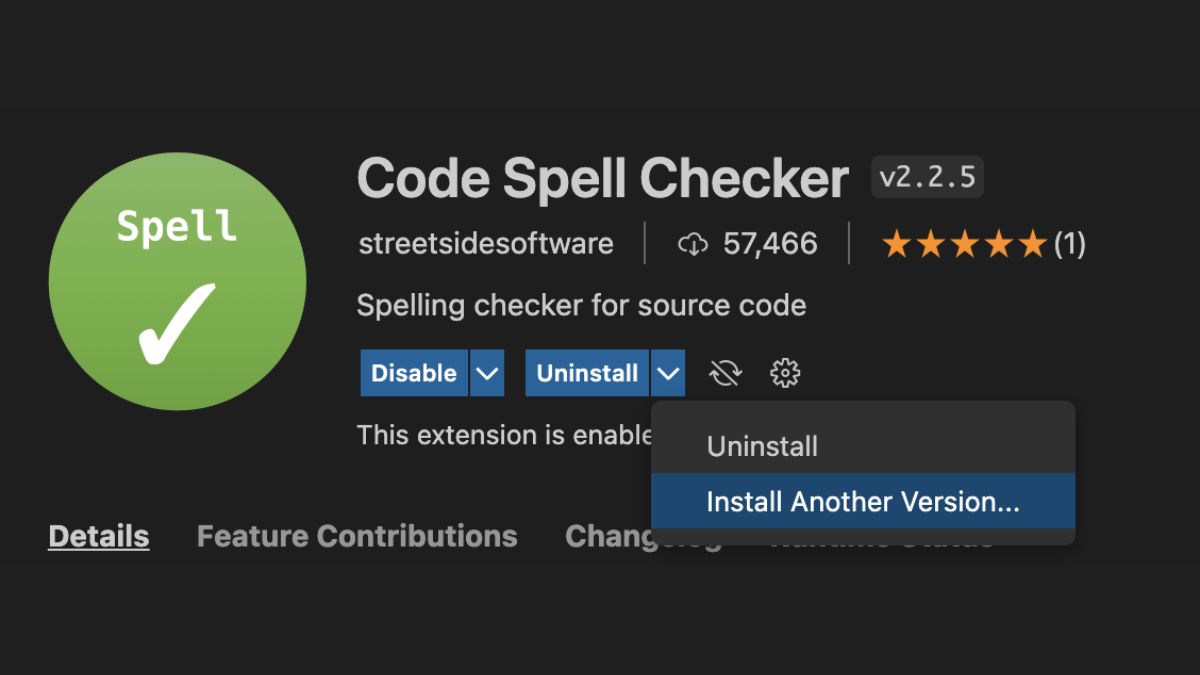The width and height of the screenshot is (1200, 675).
Task: Click the rating count link (1)
Action: point(1071,243)
